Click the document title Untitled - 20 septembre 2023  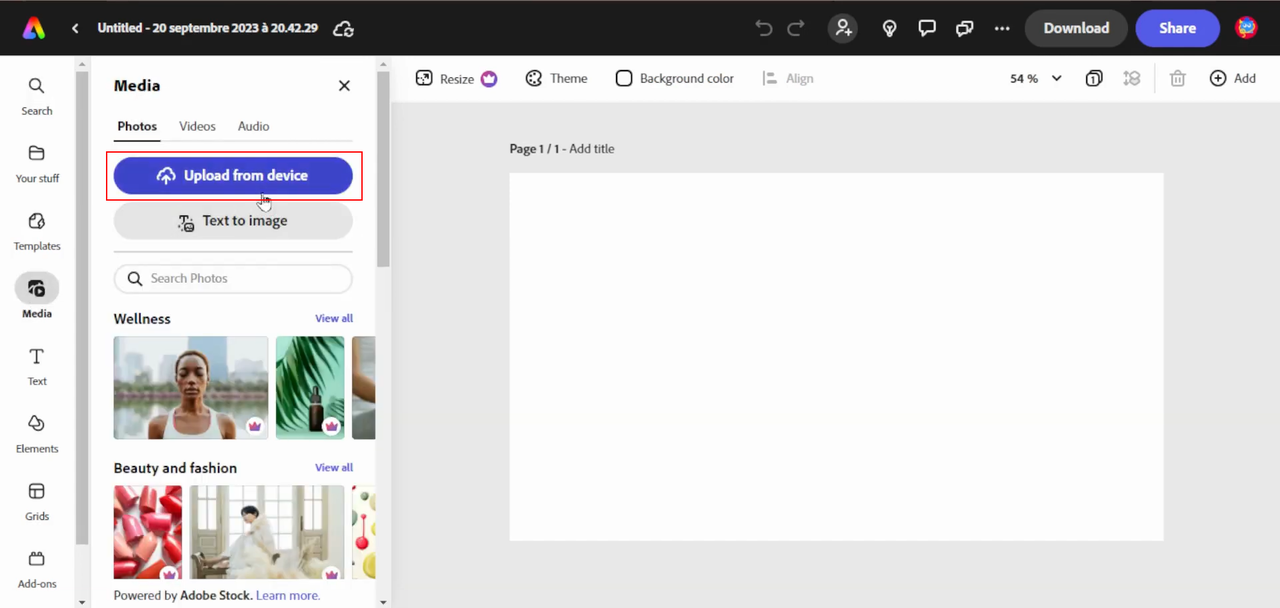207,28
